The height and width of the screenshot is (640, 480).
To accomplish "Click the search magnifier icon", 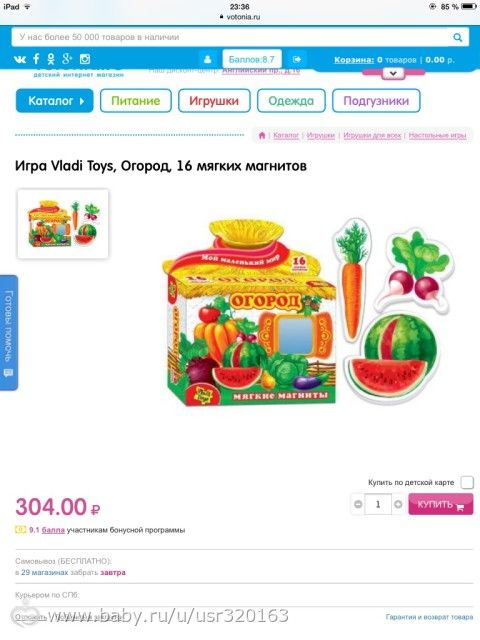I will click(458, 38).
